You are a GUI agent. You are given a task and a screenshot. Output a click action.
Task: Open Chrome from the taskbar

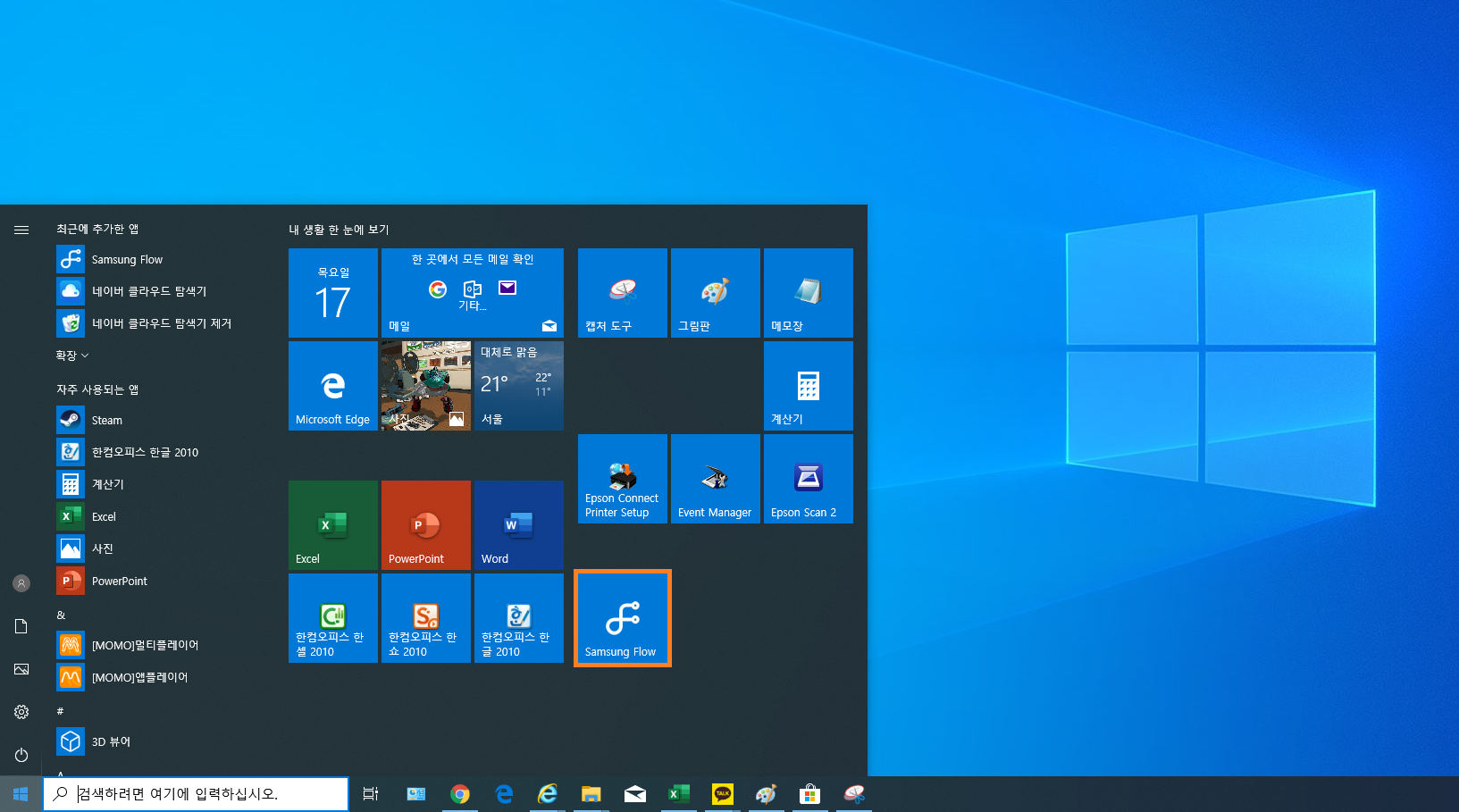(460, 794)
